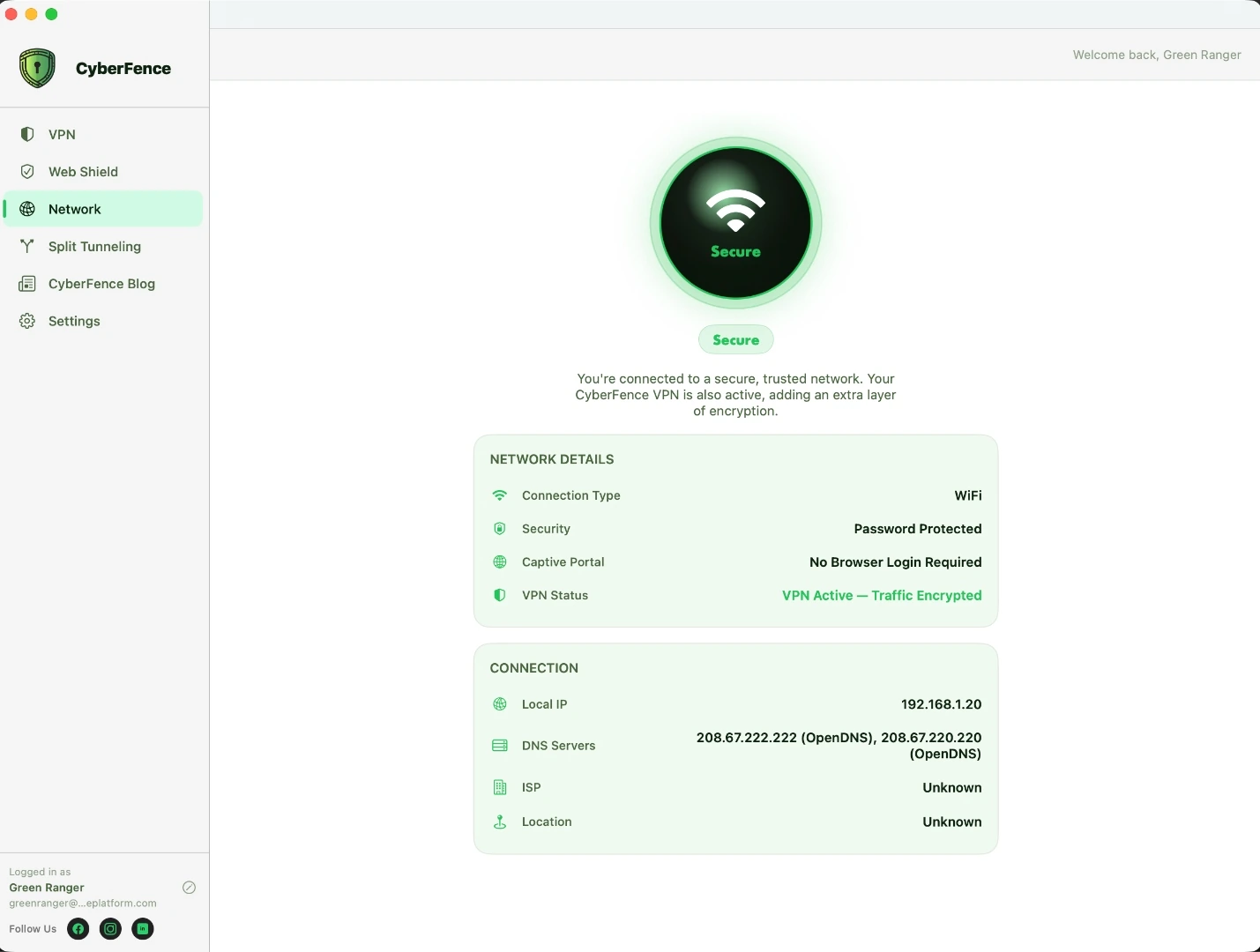
Task: Open the Split Tunneling sidebar item
Action: 103,246
